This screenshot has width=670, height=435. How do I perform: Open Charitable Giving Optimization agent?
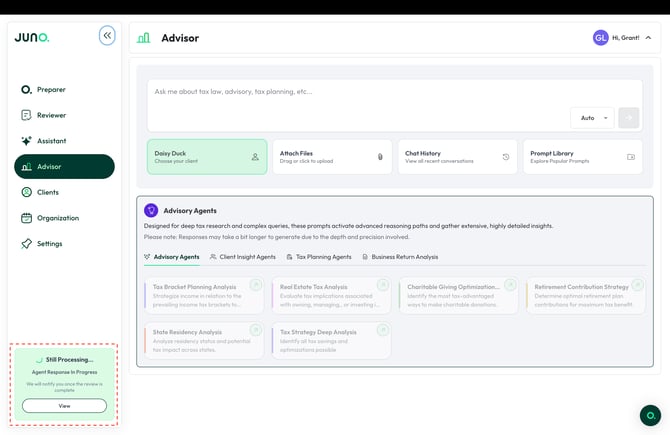pos(458,296)
